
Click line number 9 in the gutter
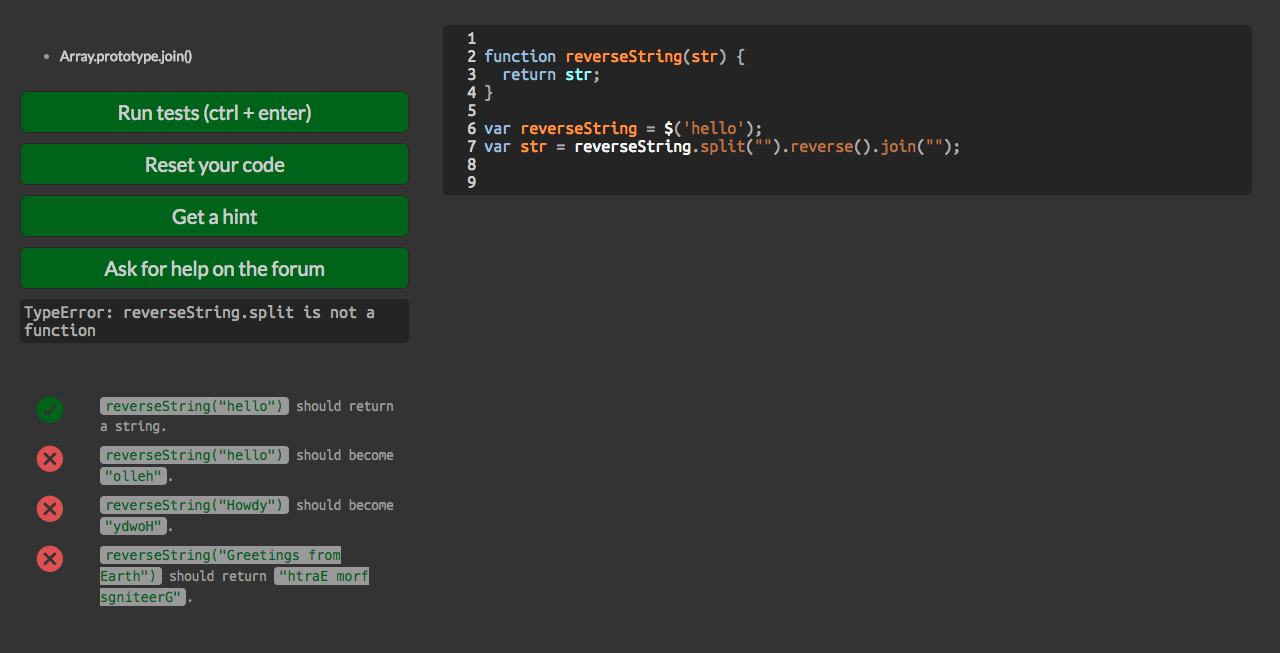click(x=471, y=183)
